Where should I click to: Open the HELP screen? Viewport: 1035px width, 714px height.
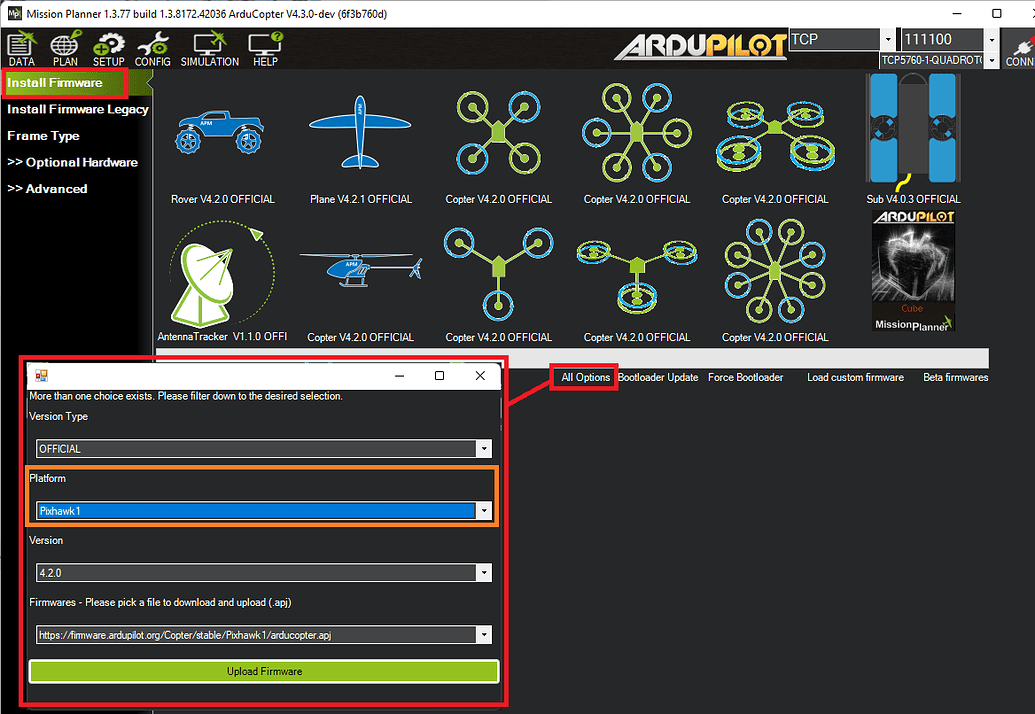[x=265, y=49]
